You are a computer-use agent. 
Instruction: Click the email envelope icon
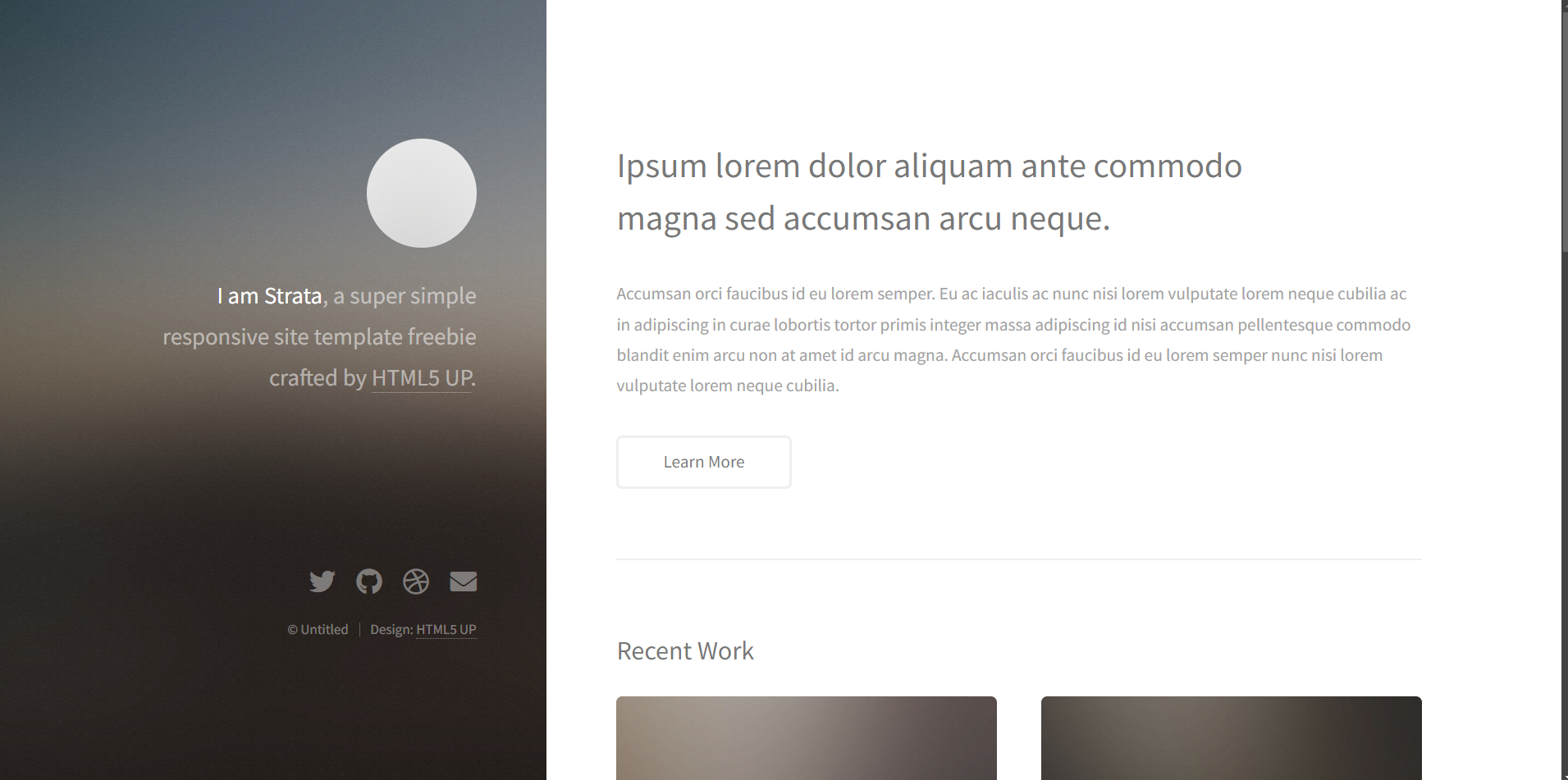[x=464, y=582]
